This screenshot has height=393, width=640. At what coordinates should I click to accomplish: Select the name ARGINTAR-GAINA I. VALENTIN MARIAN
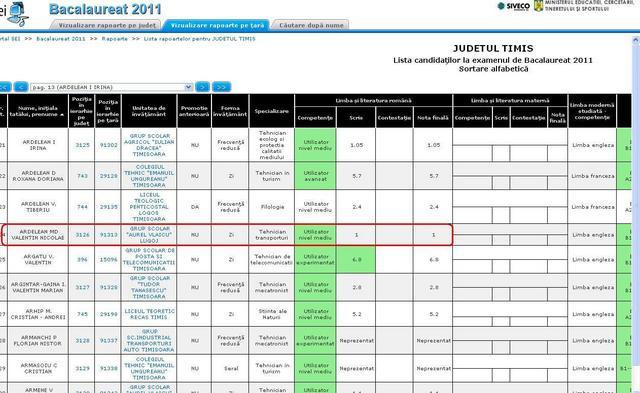[38, 287]
